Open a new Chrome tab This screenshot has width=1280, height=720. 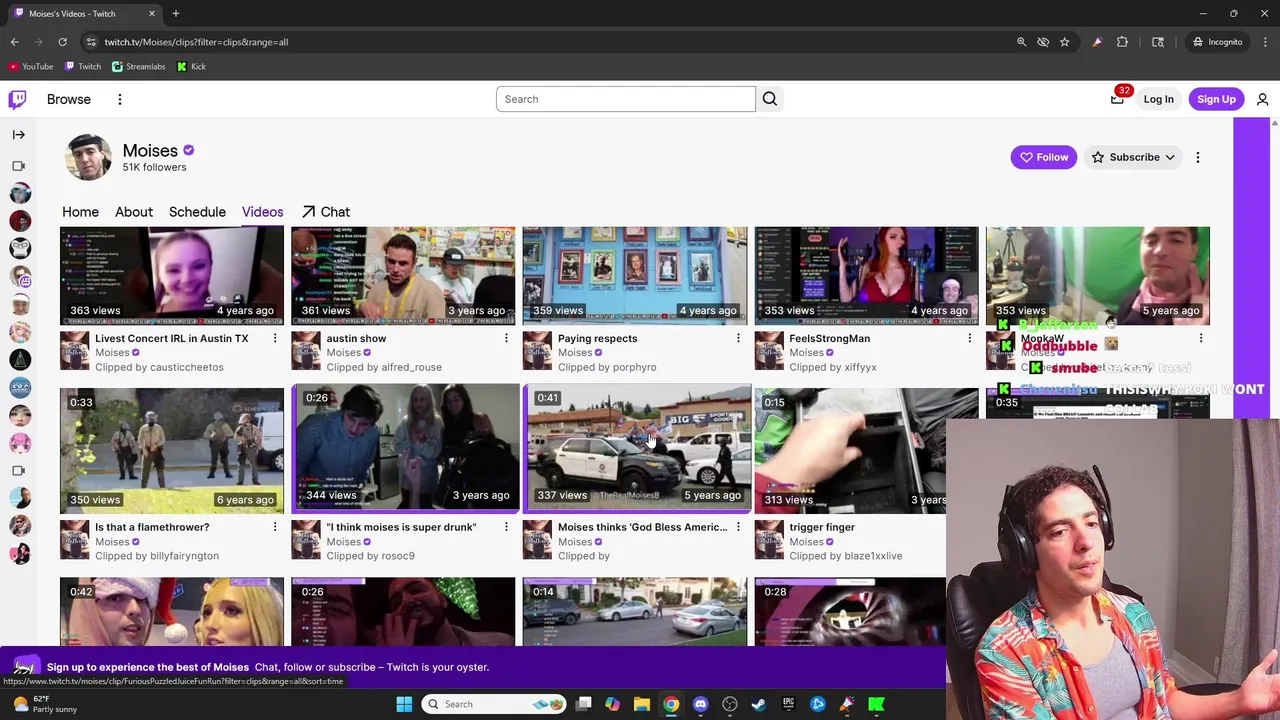(175, 14)
